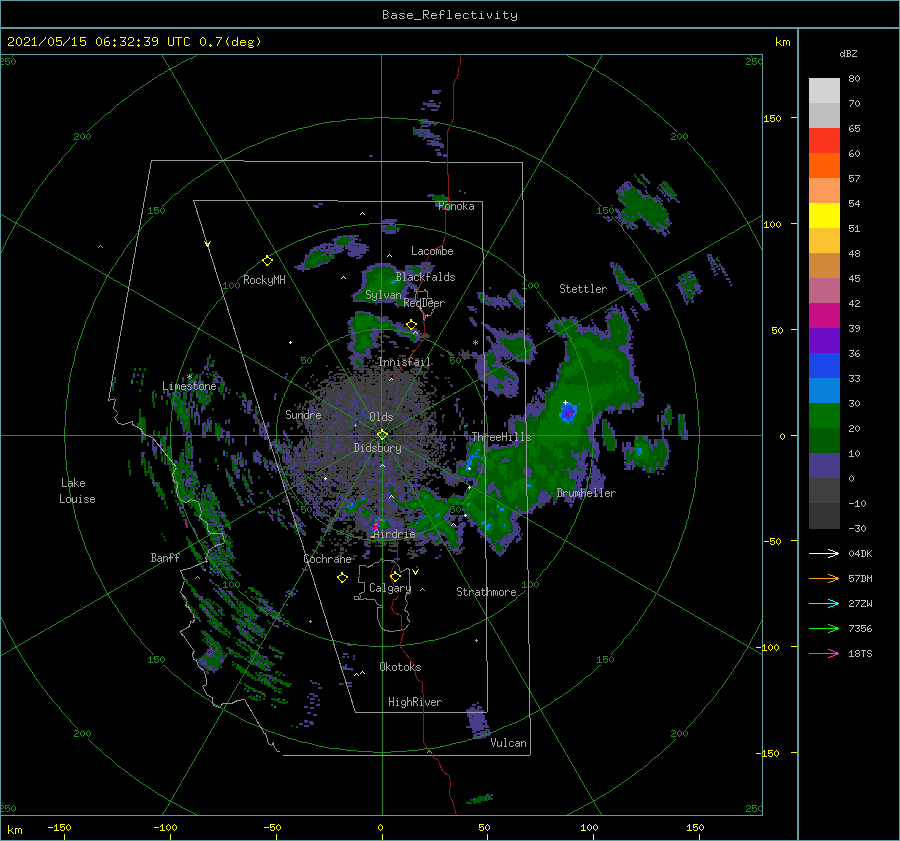Image resolution: width=900 pixels, height=841 pixels.
Task: Click the Ponoka town label
Action: tap(456, 206)
